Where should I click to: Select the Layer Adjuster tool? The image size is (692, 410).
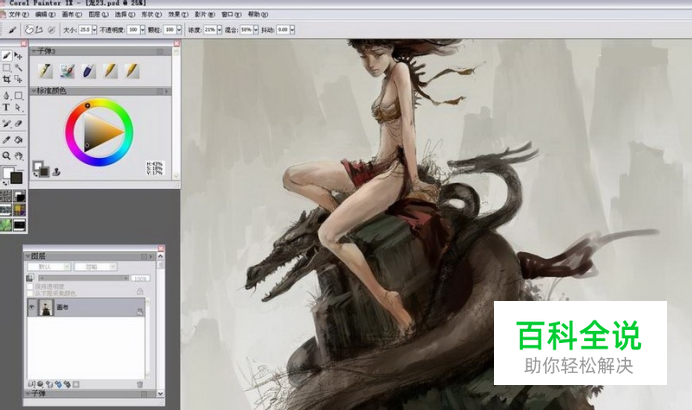click(18, 56)
